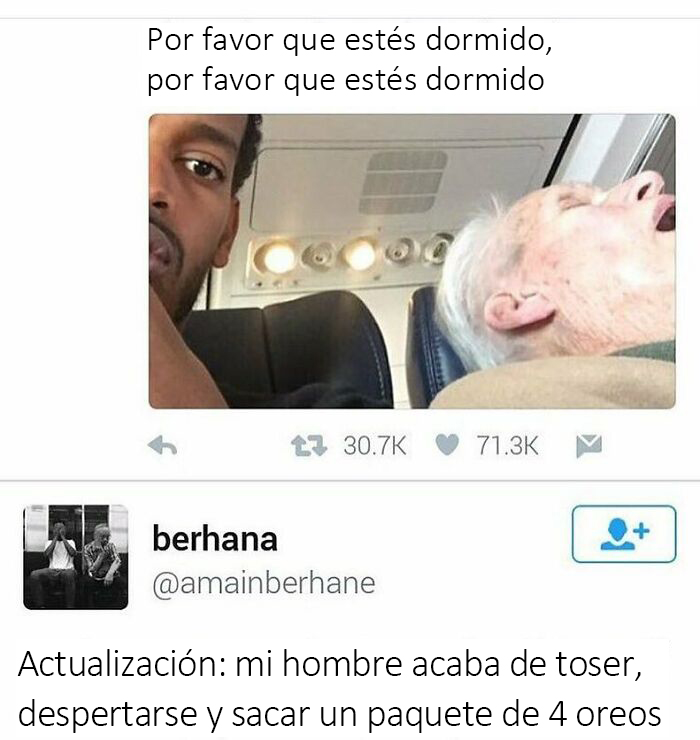
Task: Open the 'Actualización' reply tweet text
Action: coord(339,689)
